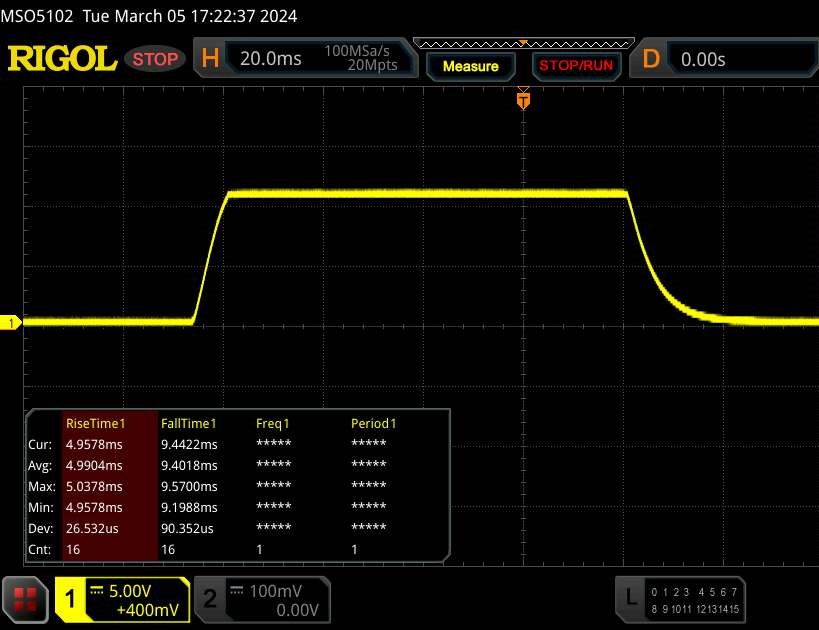The image size is (819, 630).
Task: Select the RiseTime1 measurement column header
Action: 96,424
